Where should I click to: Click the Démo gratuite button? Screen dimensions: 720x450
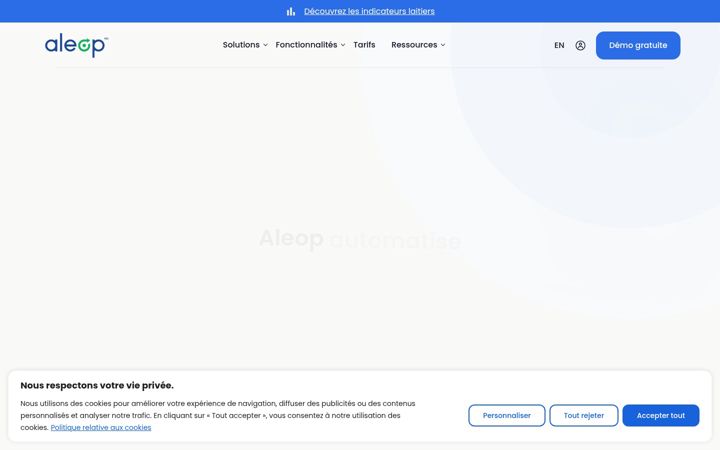click(x=638, y=45)
